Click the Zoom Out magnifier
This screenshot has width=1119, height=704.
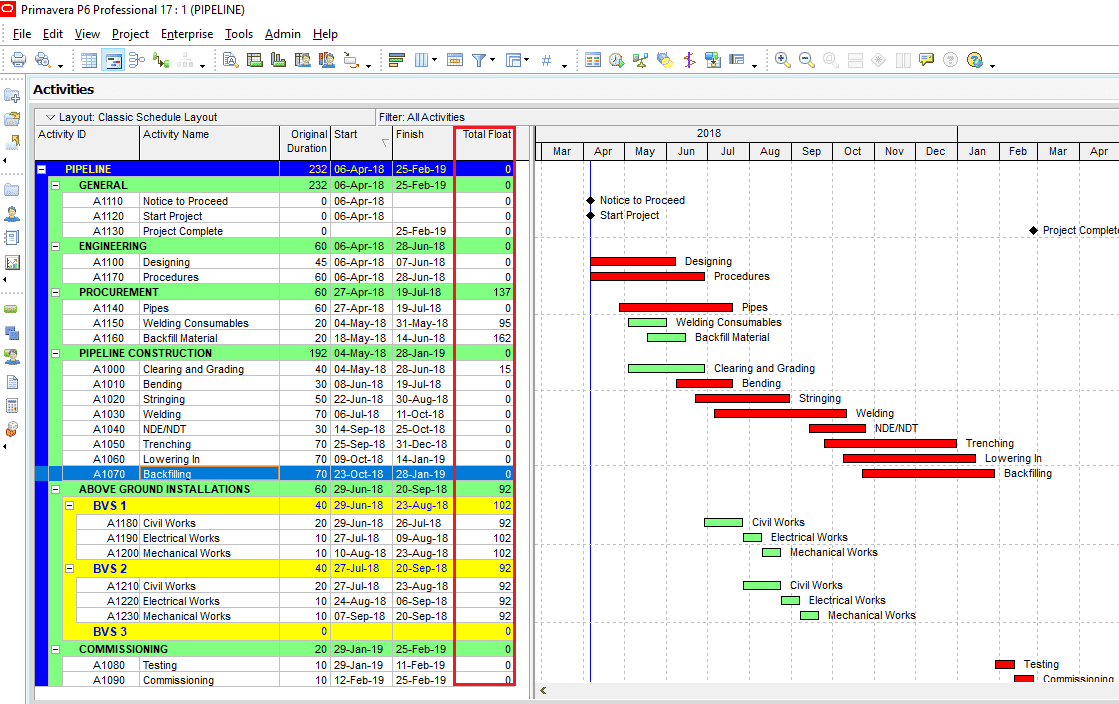[x=806, y=60]
